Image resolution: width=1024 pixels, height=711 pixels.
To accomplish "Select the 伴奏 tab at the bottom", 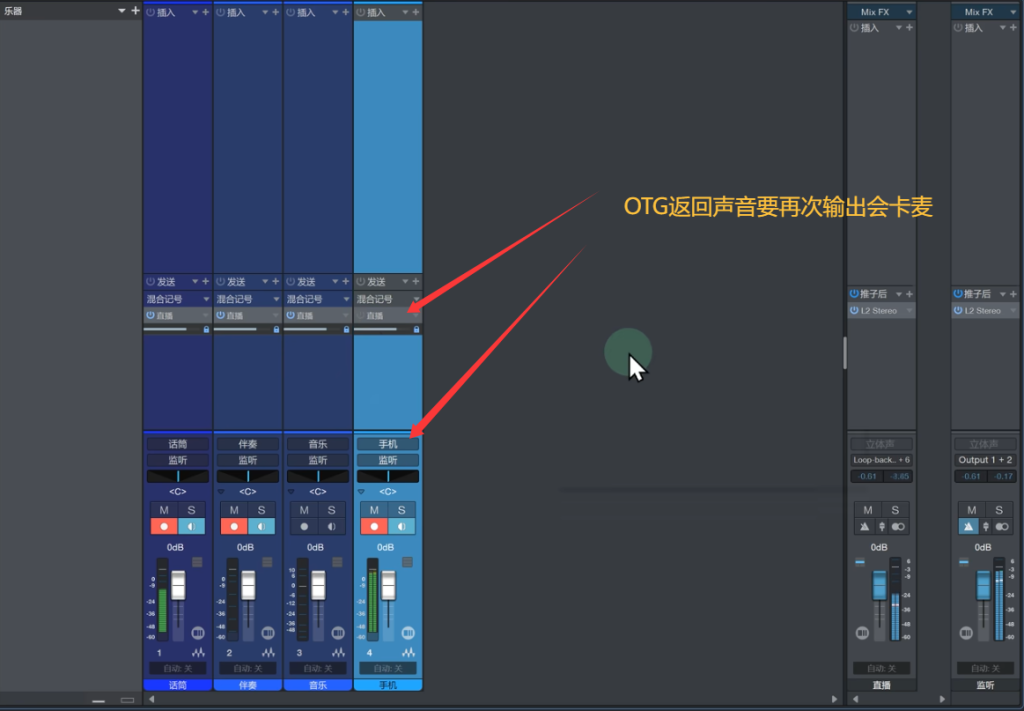I will [x=248, y=685].
